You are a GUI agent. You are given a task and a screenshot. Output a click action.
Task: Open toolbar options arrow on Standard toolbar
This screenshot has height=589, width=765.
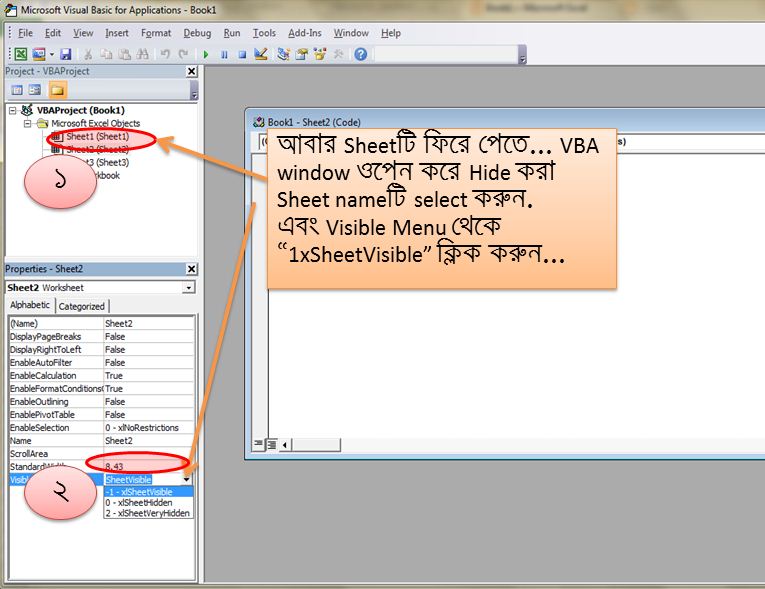point(522,55)
